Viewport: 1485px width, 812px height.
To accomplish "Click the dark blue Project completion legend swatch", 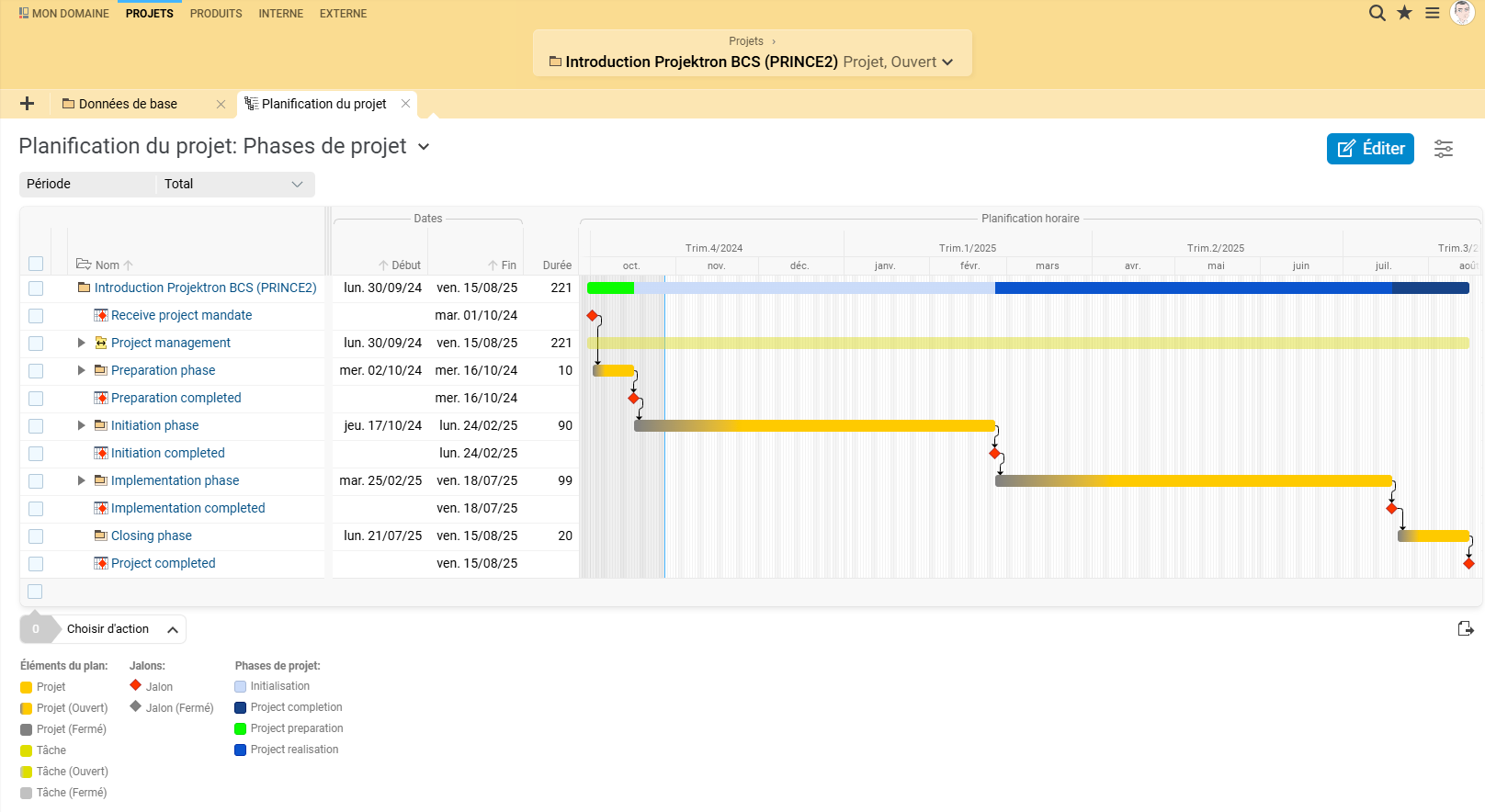I will [x=241, y=707].
